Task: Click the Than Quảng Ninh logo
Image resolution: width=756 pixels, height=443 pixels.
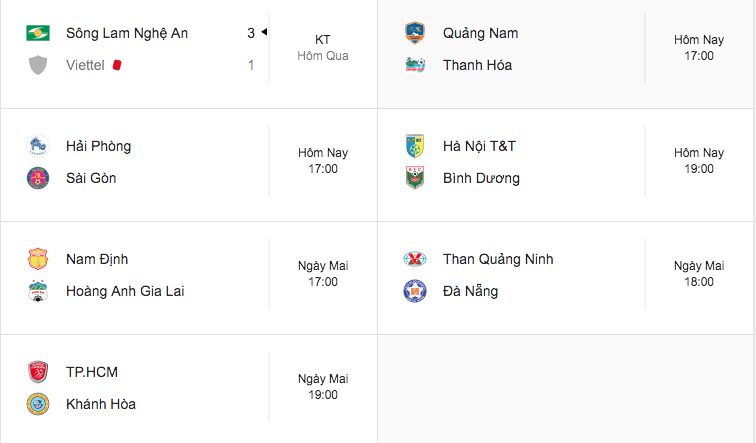Action: pyautogui.click(x=415, y=259)
